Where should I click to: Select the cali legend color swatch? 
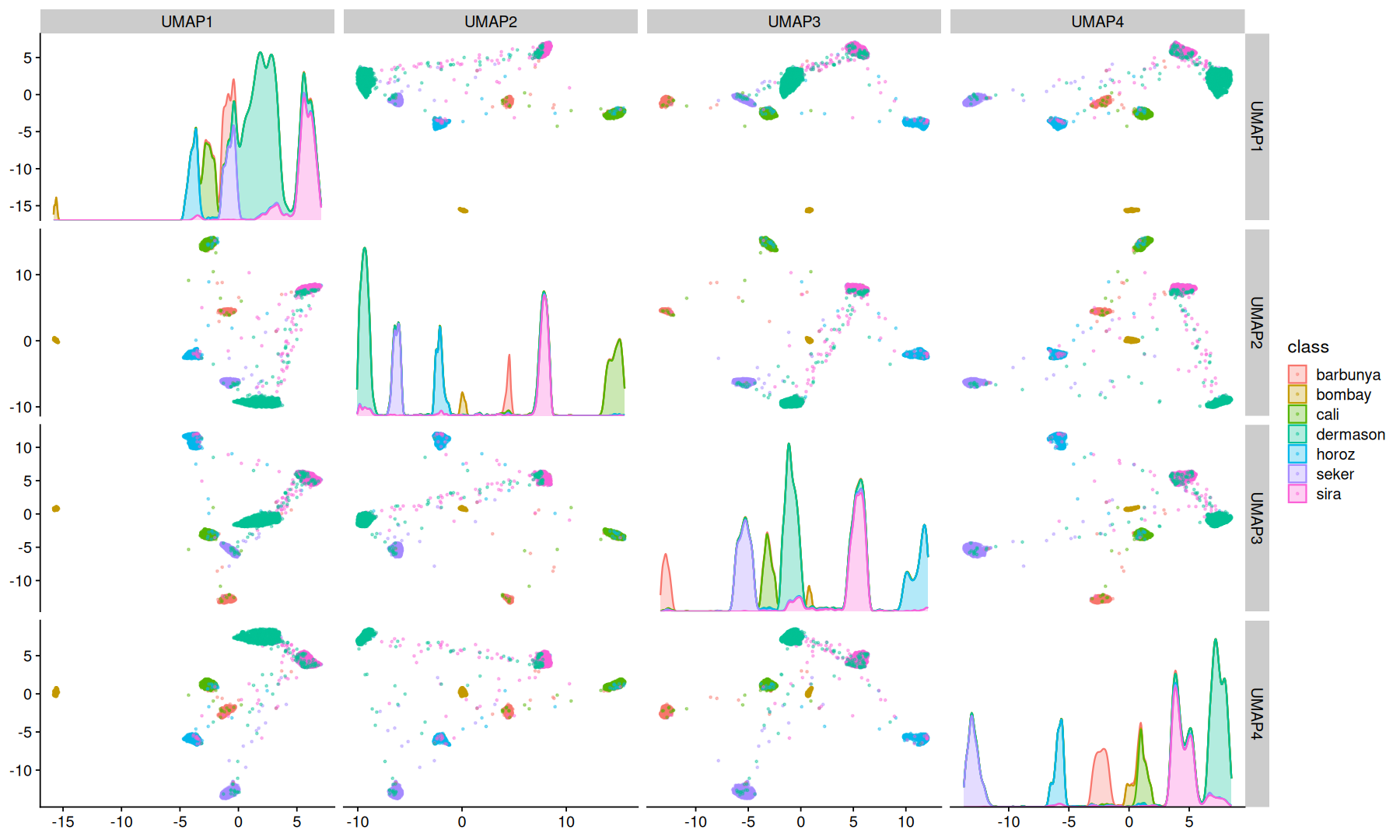pos(1297,415)
